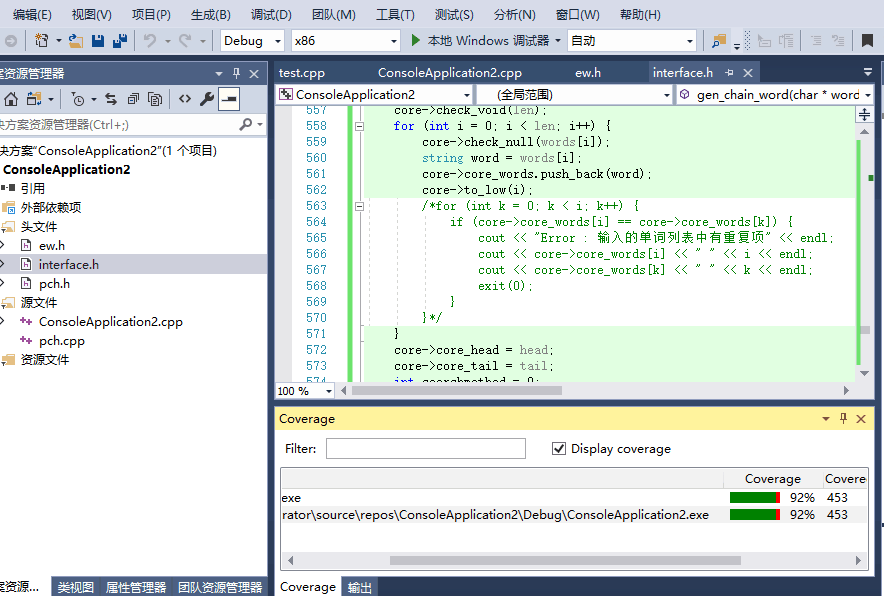Pin the interface.h tab
Screen dimensions: 884x596
coord(730,73)
